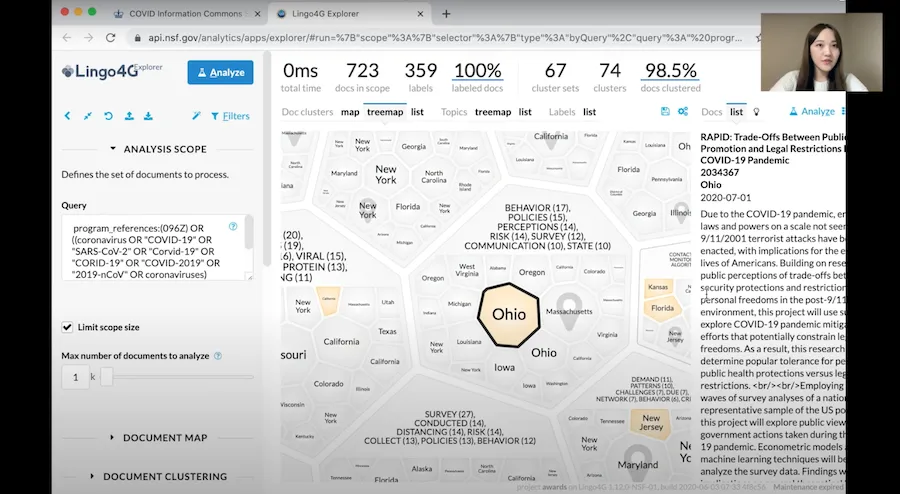This screenshot has height=494, width=900.
Task: Click the BEHAVIOR (17), POLICIES (15) cluster label
Action: point(537,227)
